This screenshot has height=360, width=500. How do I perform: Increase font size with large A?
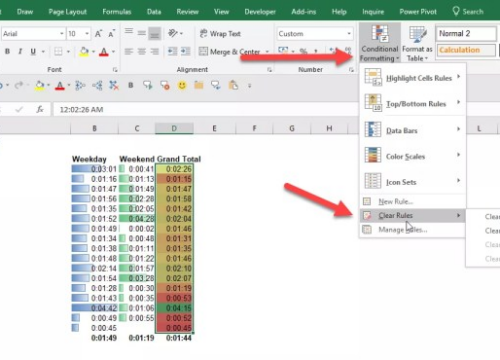click(98, 34)
